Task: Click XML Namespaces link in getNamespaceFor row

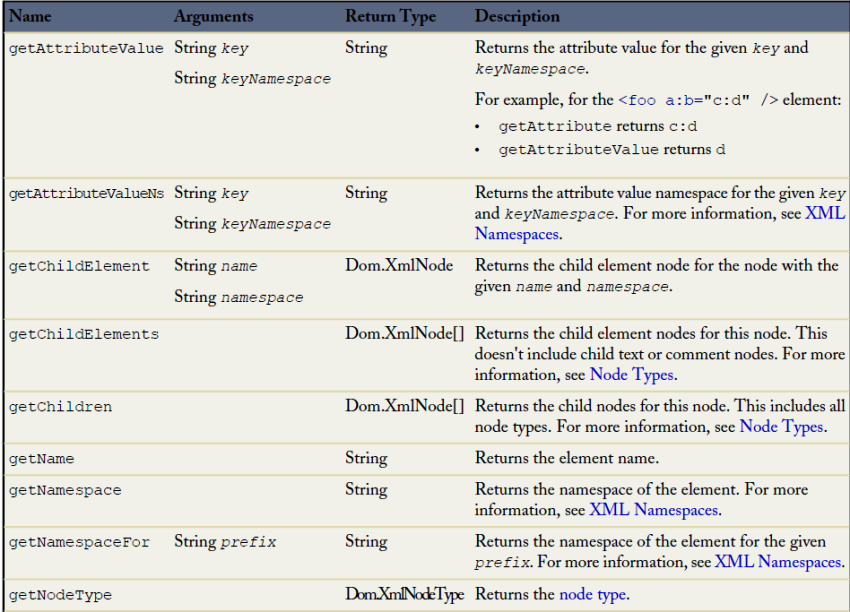Action: 778,562
